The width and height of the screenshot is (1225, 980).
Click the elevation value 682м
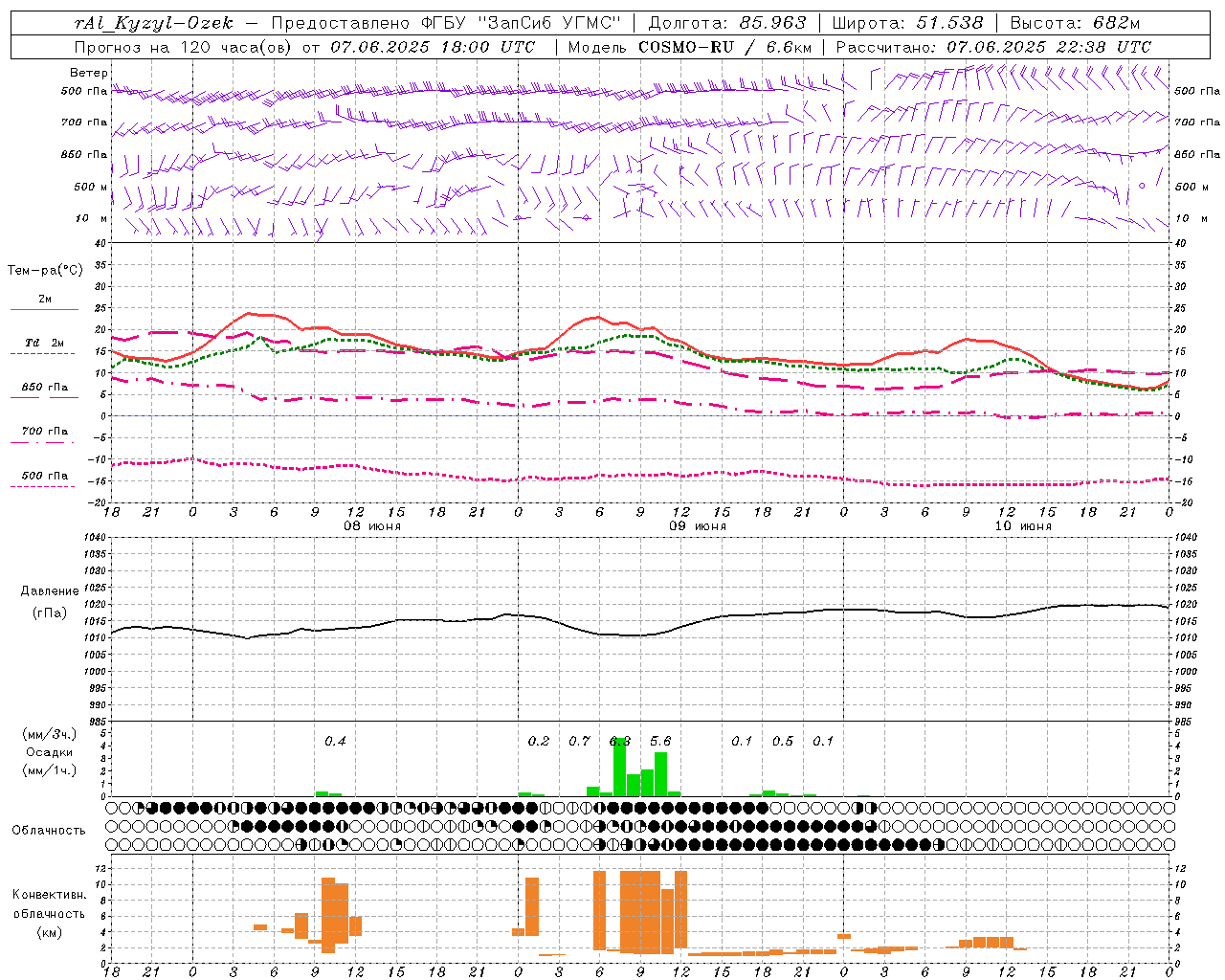[x=1116, y=23]
